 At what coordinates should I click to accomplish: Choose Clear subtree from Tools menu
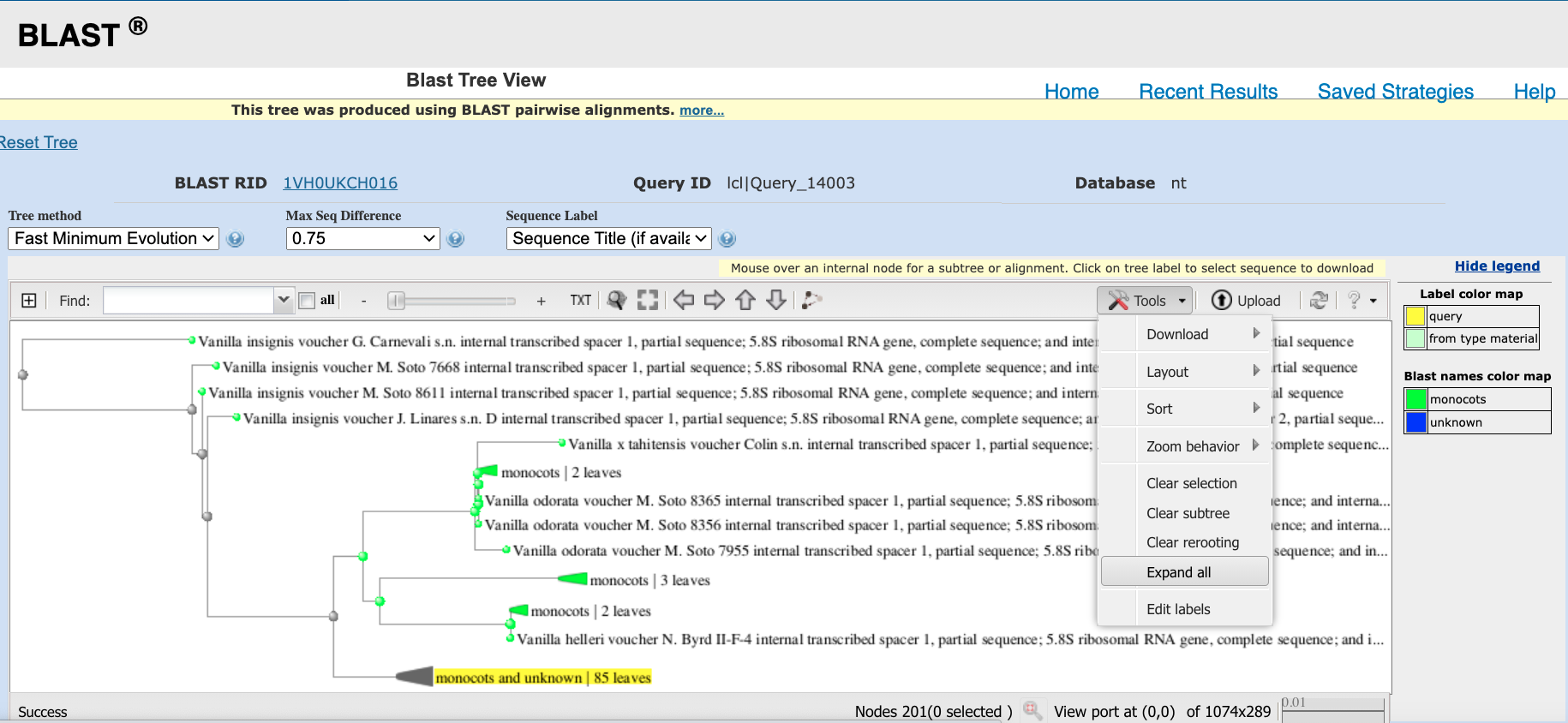[1185, 513]
